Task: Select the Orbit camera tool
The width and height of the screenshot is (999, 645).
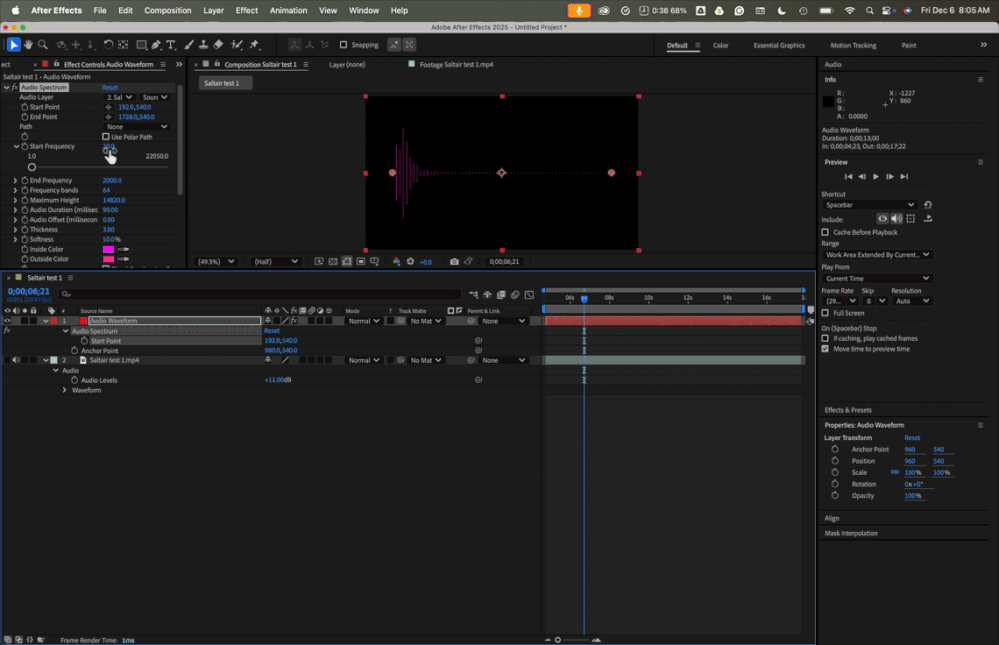Action: (x=62, y=45)
